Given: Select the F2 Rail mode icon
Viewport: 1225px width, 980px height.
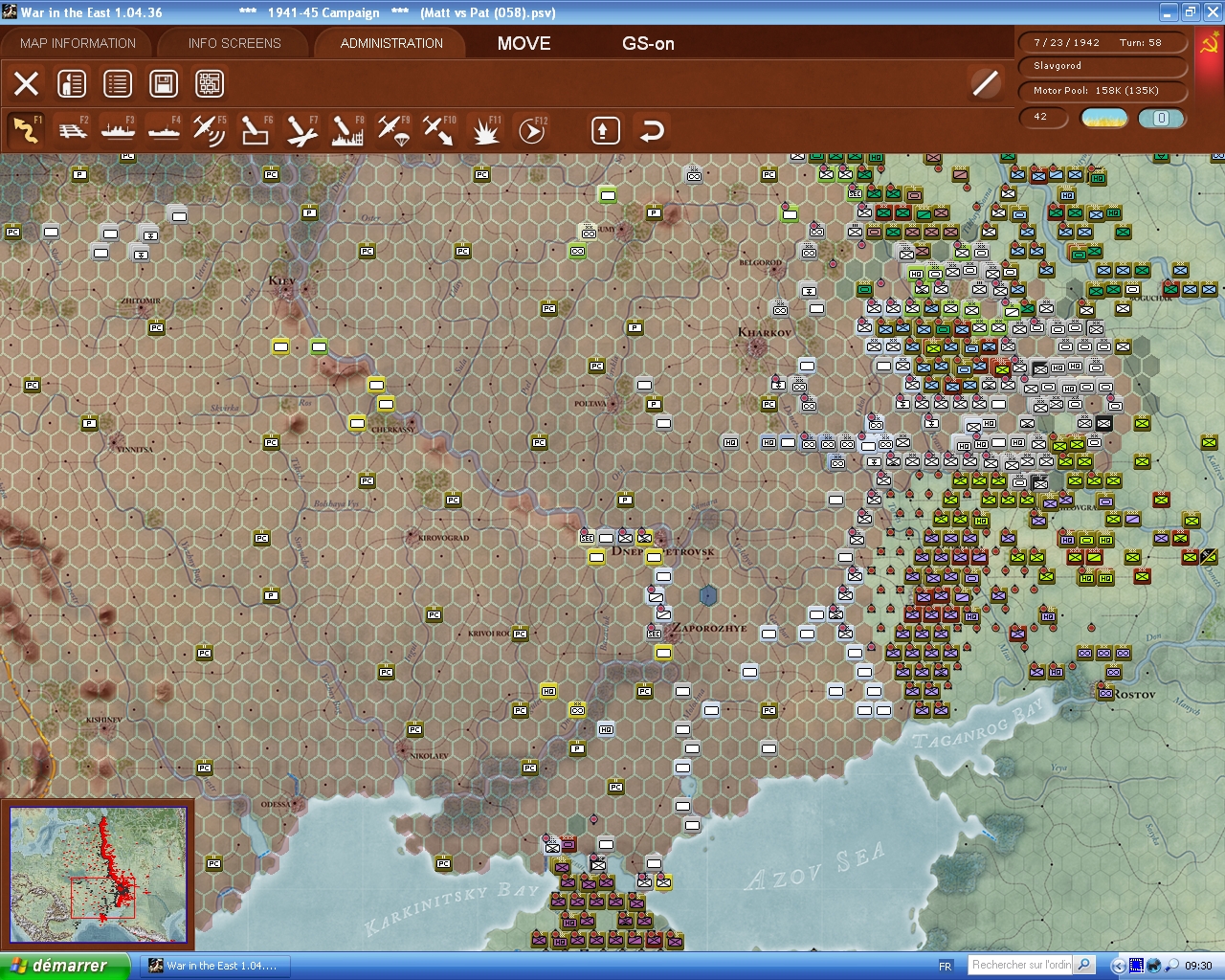Looking at the screenshot, I should [73, 130].
